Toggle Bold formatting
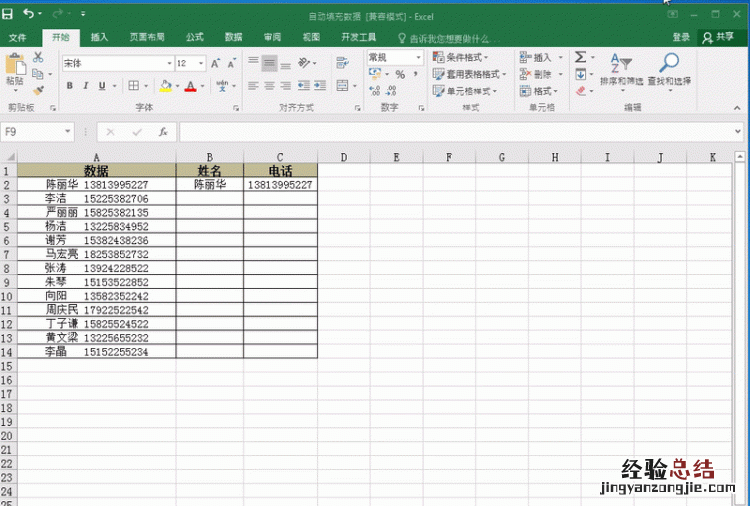Image resolution: width=750 pixels, height=506 pixels. [70, 86]
